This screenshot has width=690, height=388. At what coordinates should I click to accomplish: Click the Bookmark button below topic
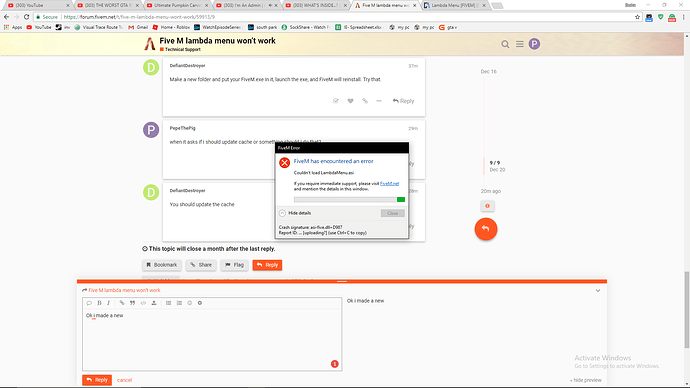click(x=161, y=265)
